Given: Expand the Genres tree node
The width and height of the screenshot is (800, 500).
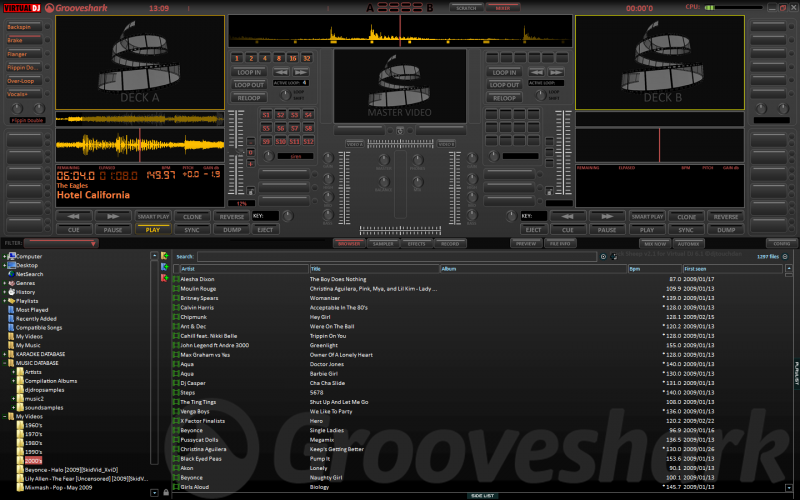Looking at the screenshot, I should point(5,283).
